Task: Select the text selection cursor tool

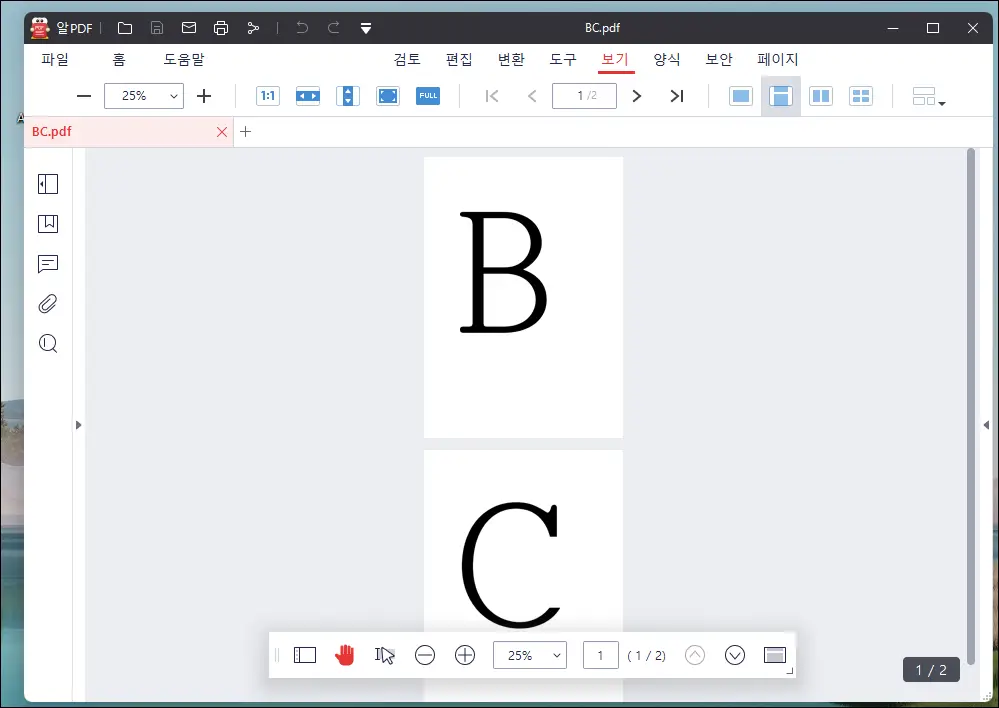Action: coord(384,655)
